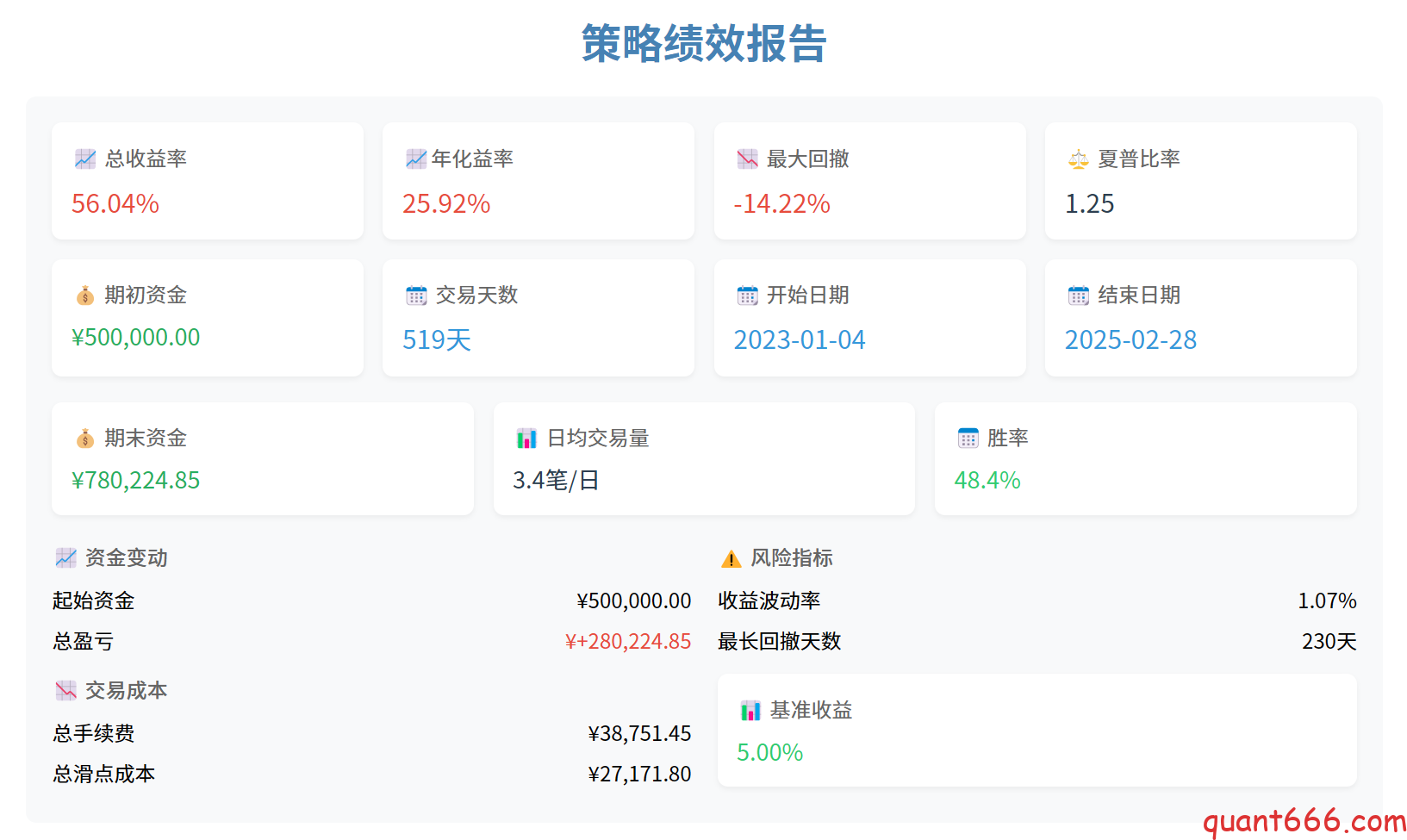Click the downtrend icon beside 交易成本
The image size is (1407, 840).
[x=66, y=691]
